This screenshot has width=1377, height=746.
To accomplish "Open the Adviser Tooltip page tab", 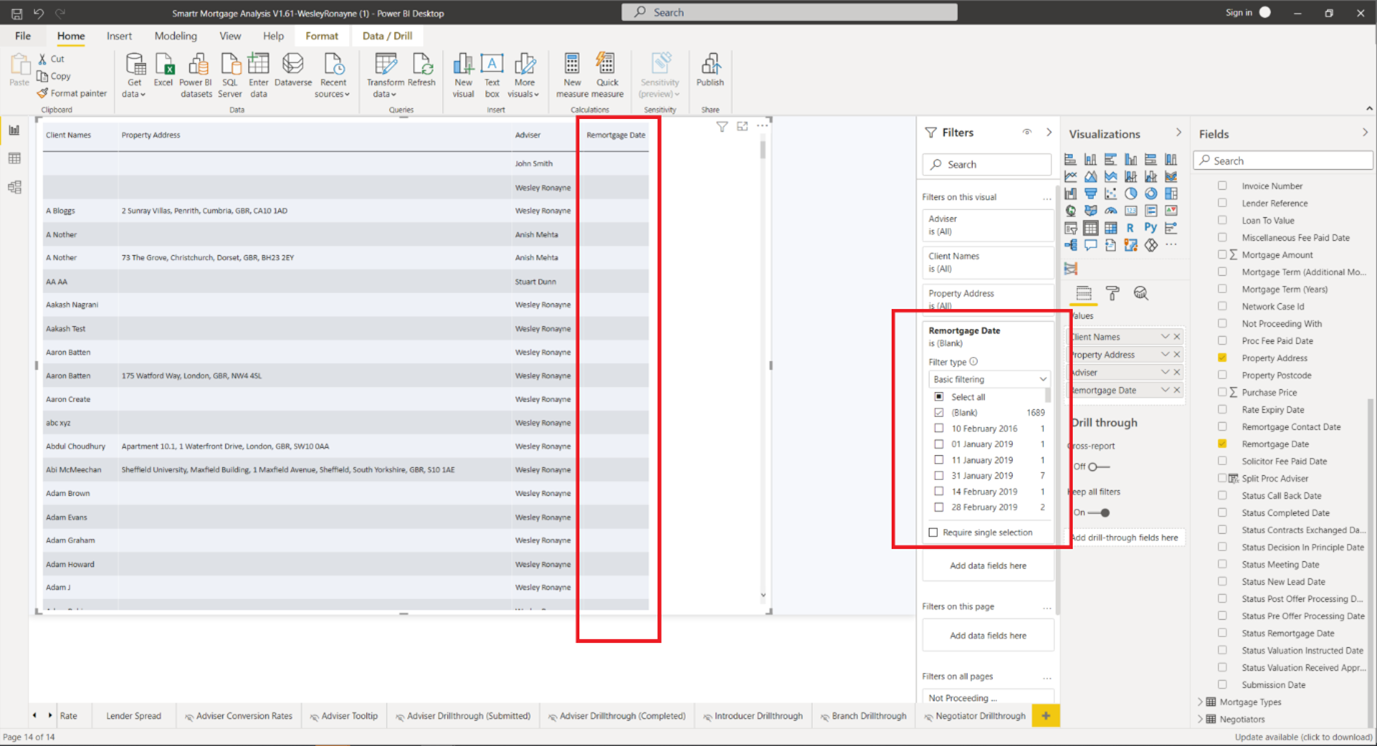I will (343, 716).
